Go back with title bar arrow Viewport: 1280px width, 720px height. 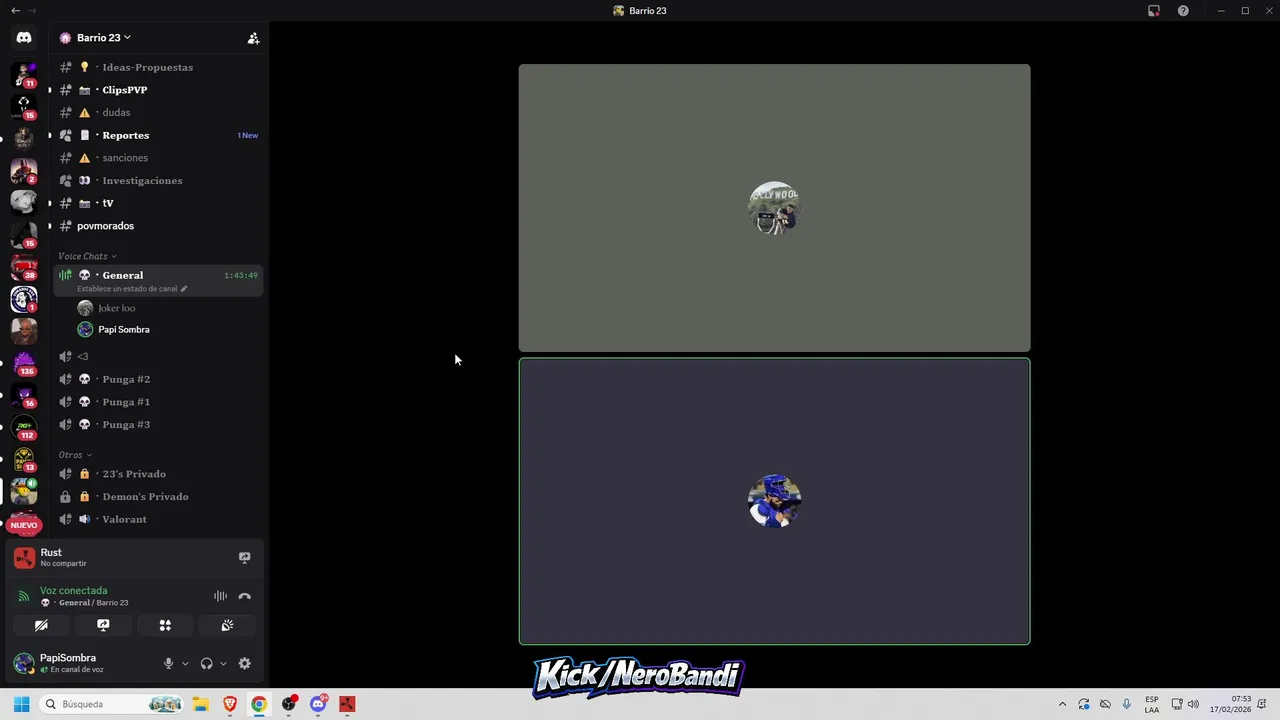click(x=15, y=11)
